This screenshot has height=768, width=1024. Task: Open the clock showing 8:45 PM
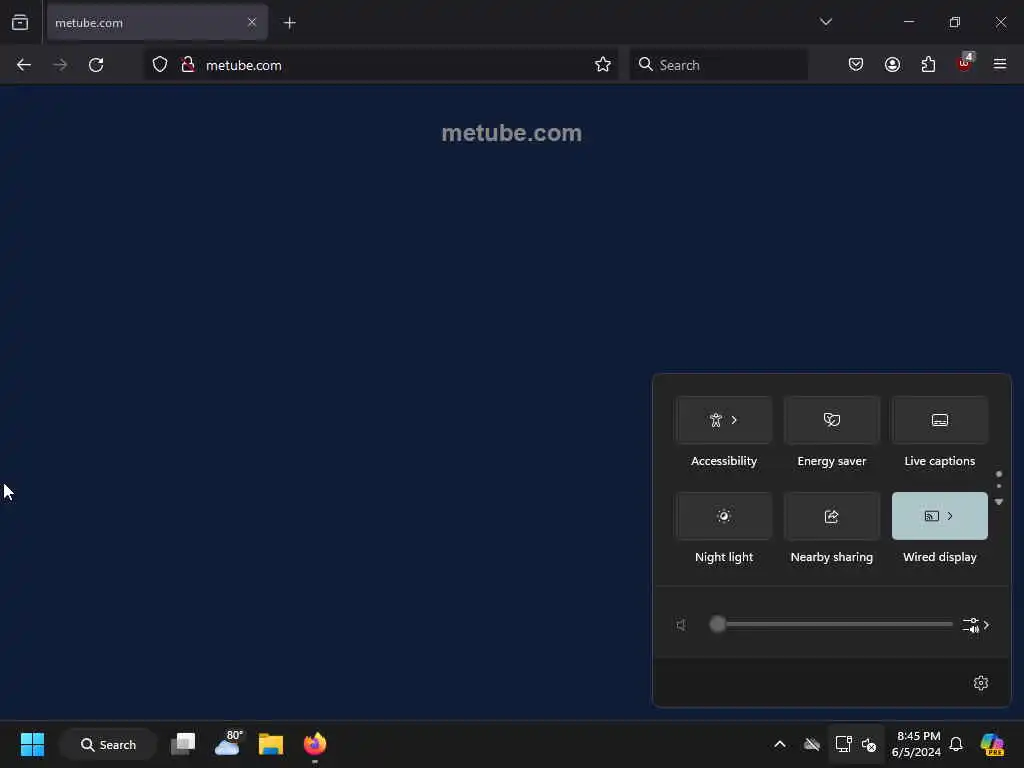916,744
